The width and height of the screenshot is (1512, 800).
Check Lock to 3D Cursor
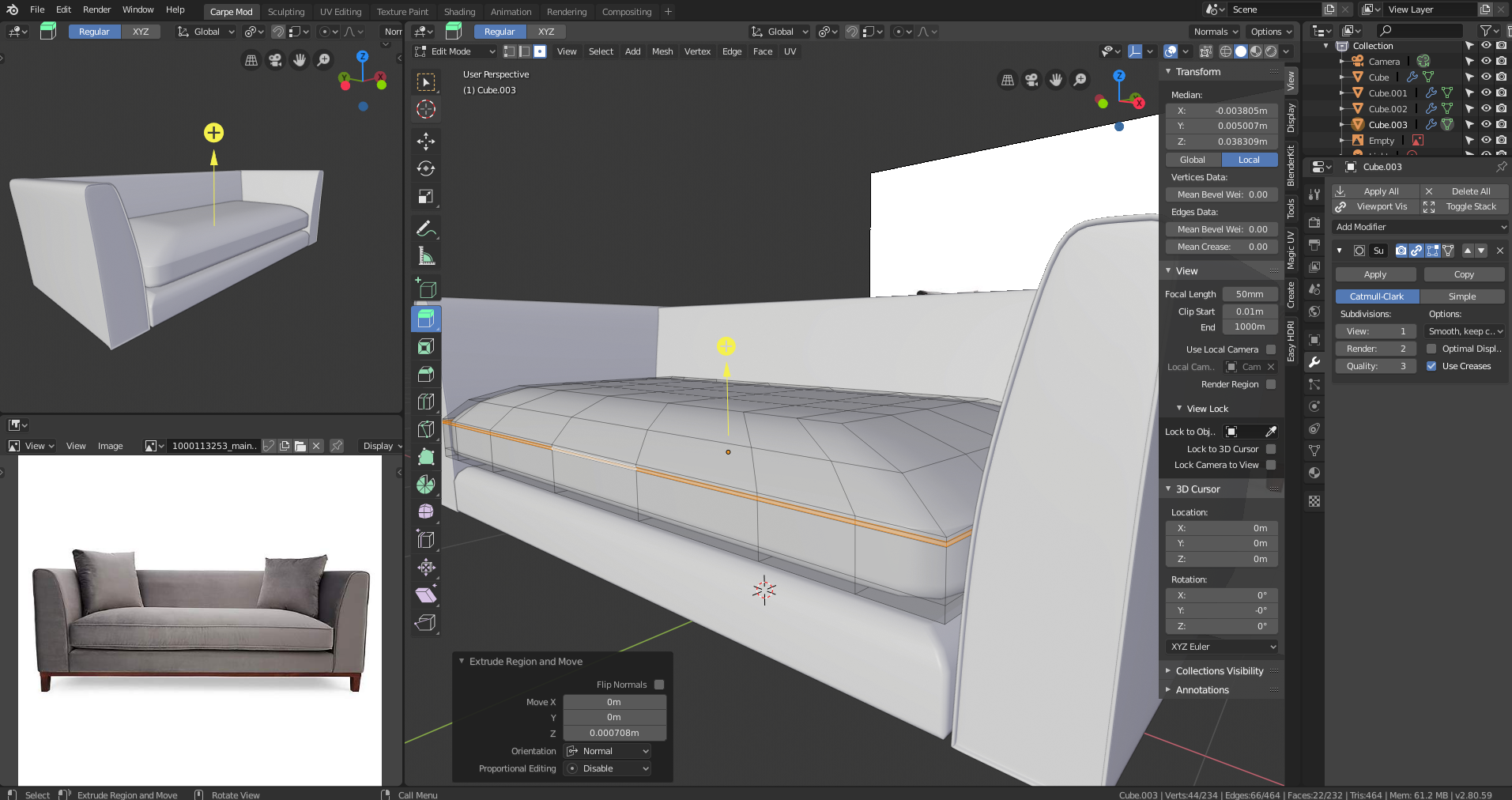1271,449
